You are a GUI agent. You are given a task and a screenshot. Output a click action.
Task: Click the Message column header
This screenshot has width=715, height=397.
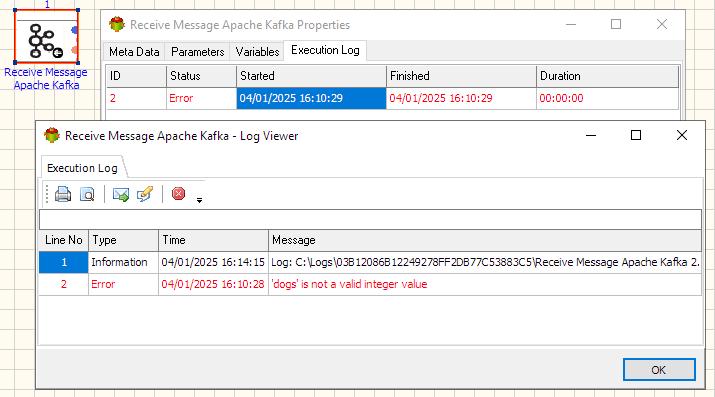coord(485,240)
